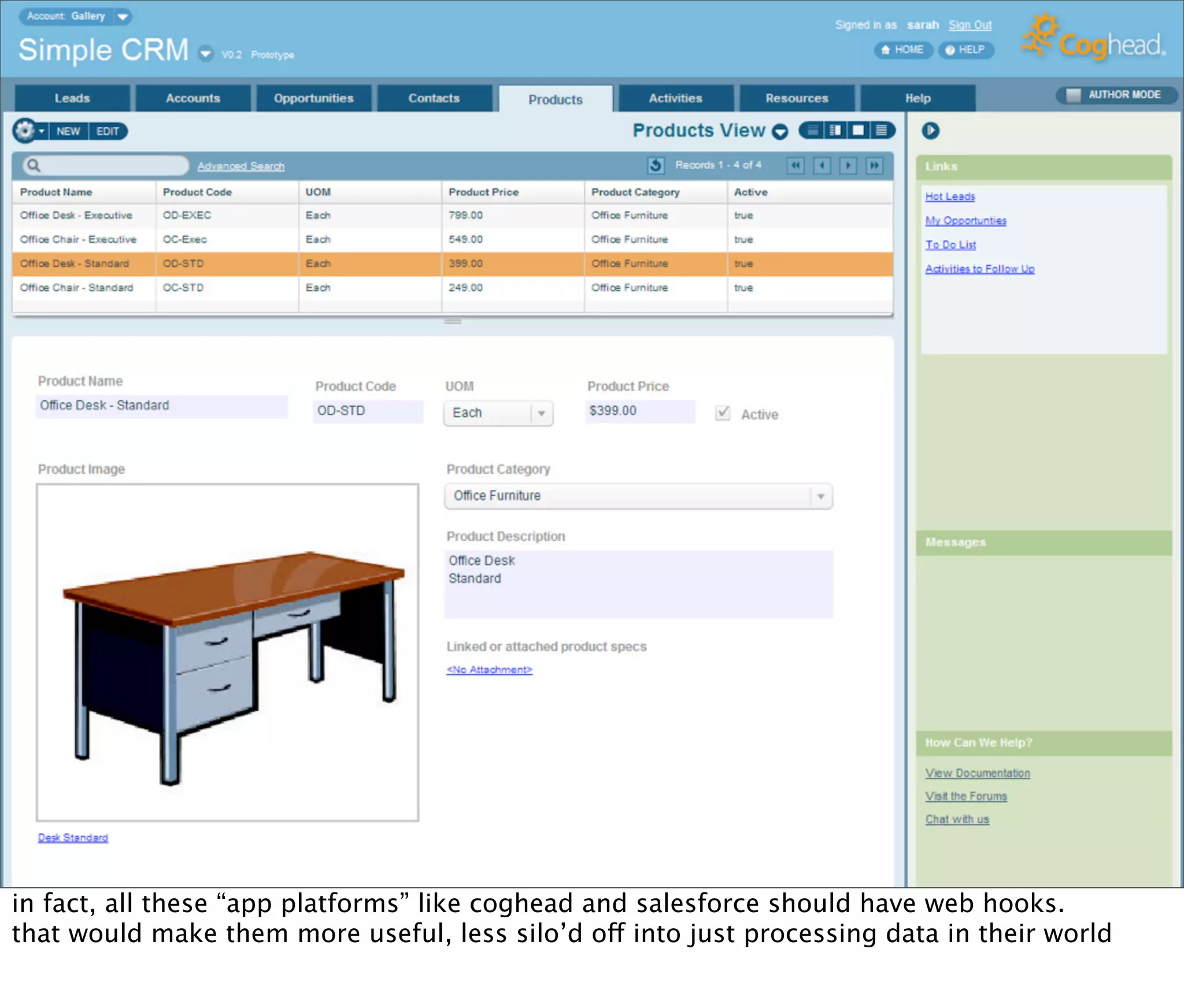This screenshot has width=1184, height=1008.
Task: Uncheck the Active checkbox
Action: tap(722, 413)
